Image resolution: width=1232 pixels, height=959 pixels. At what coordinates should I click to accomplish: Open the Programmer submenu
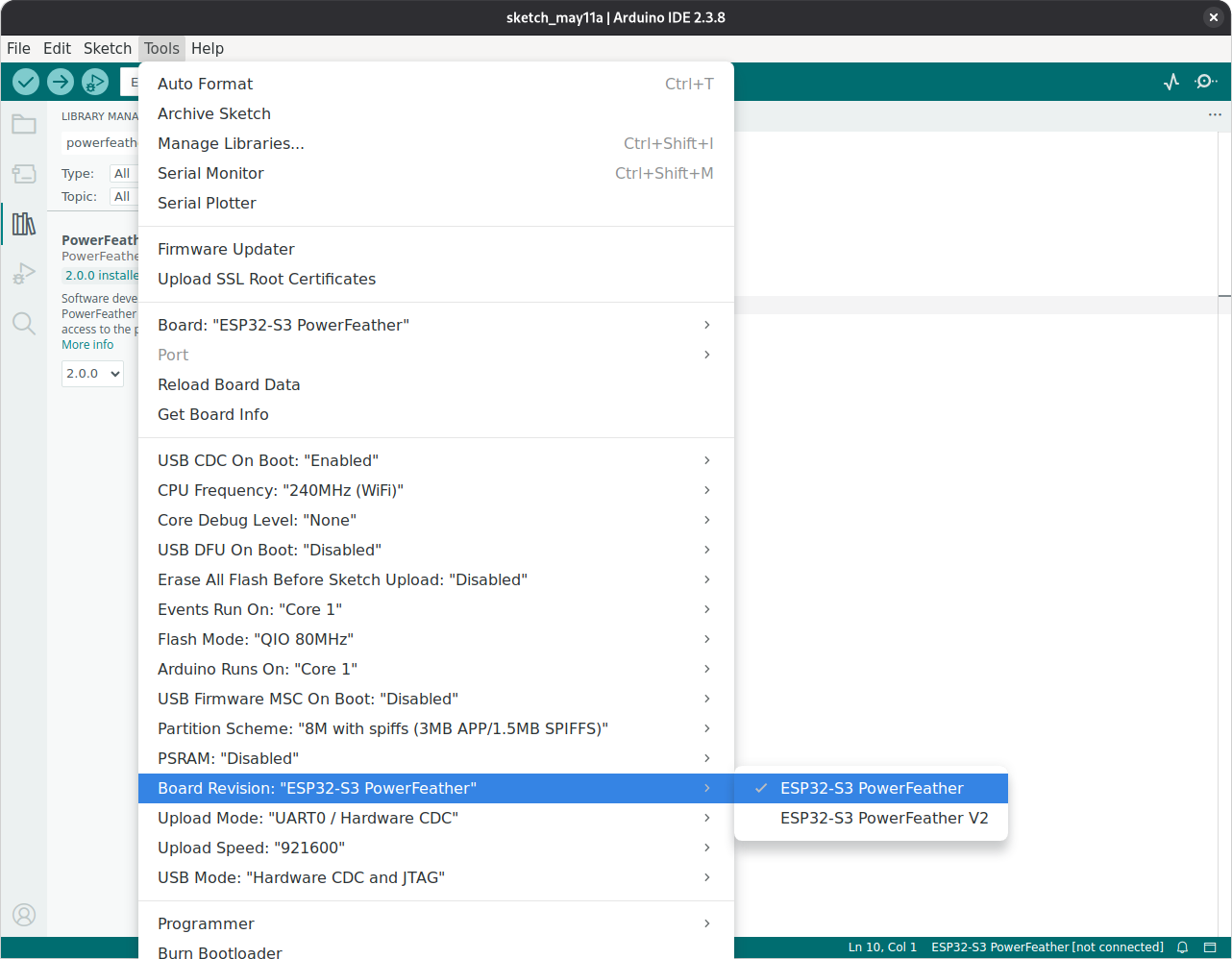pos(436,923)
